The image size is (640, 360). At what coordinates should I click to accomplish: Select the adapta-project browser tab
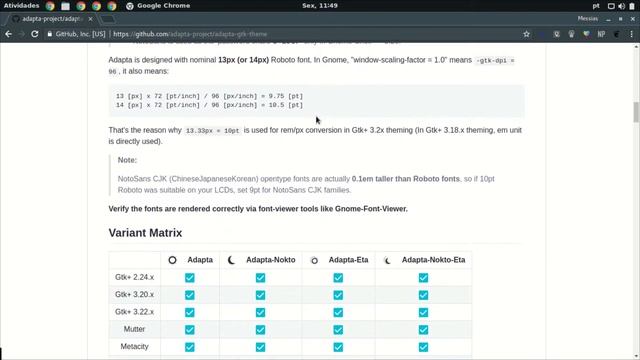click(x=51, y=19)
